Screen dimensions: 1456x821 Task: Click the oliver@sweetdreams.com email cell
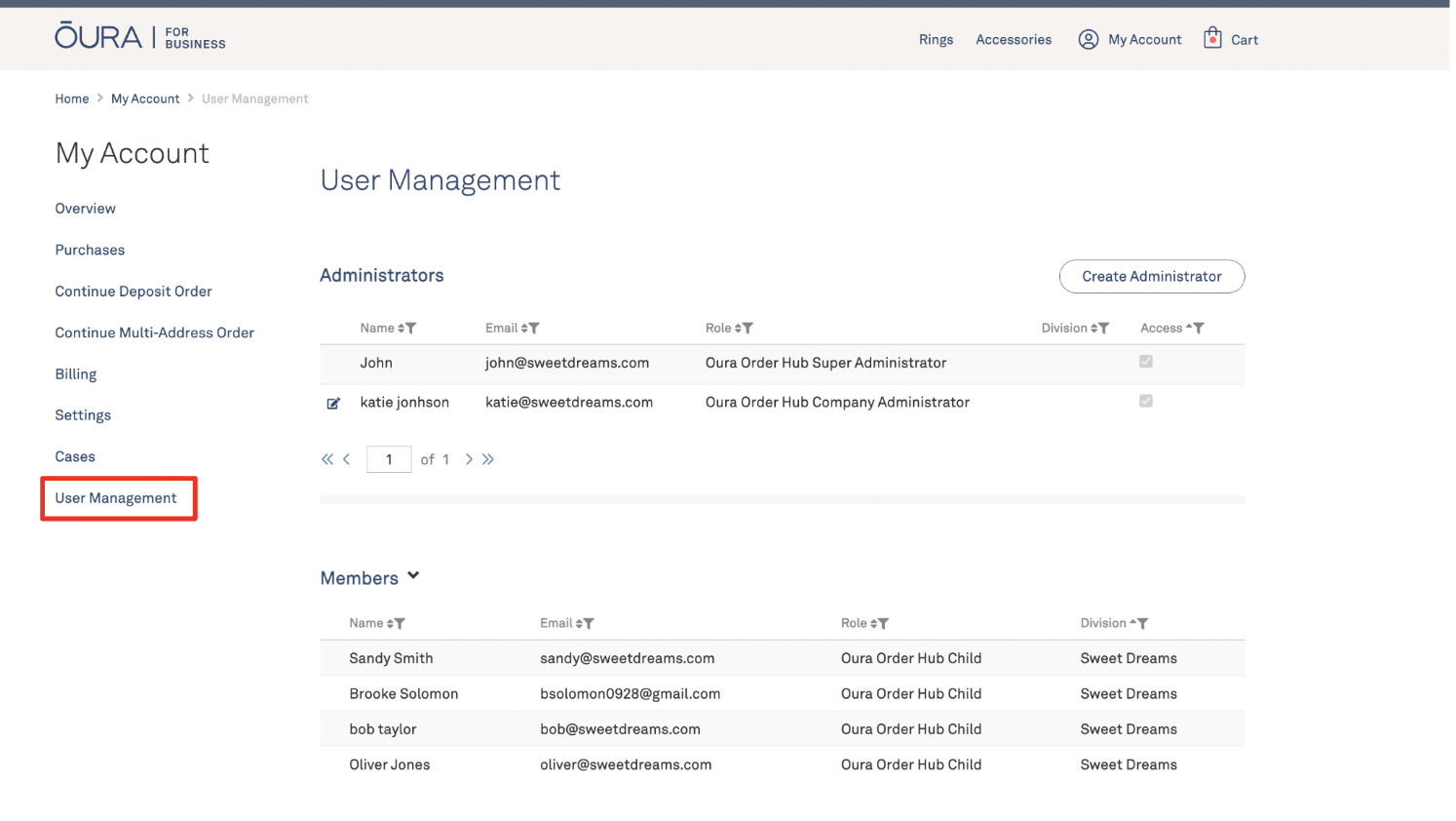626,765
